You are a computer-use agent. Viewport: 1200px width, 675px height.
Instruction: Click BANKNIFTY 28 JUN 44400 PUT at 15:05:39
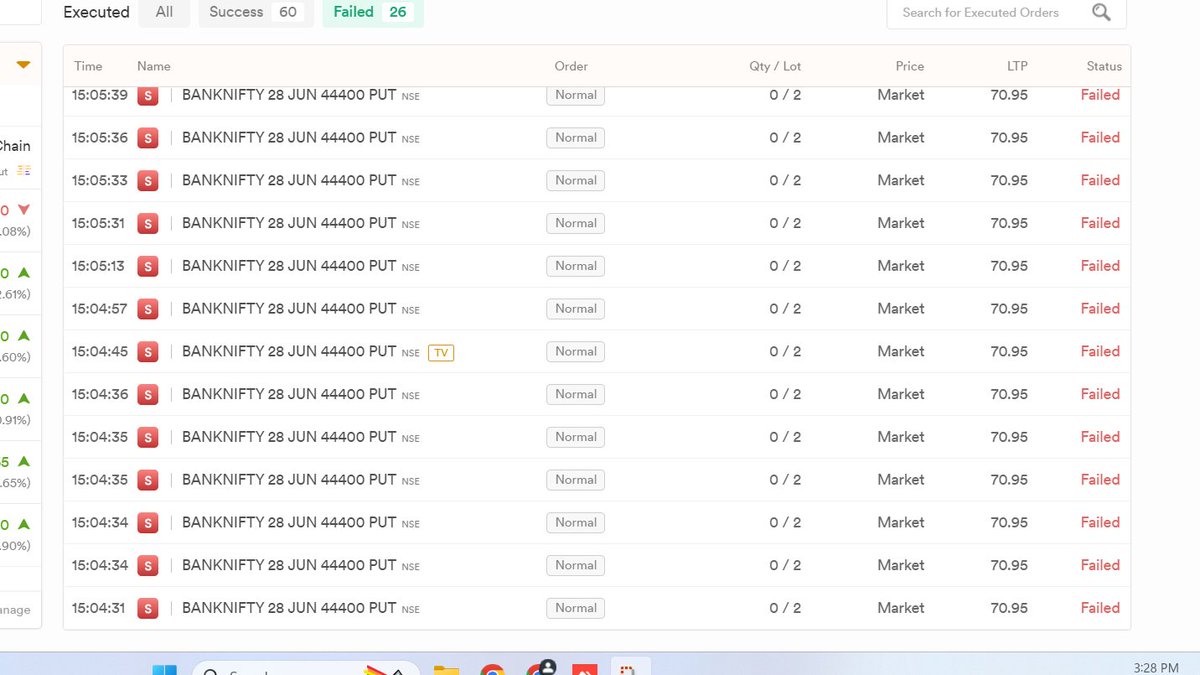[289, 95]
